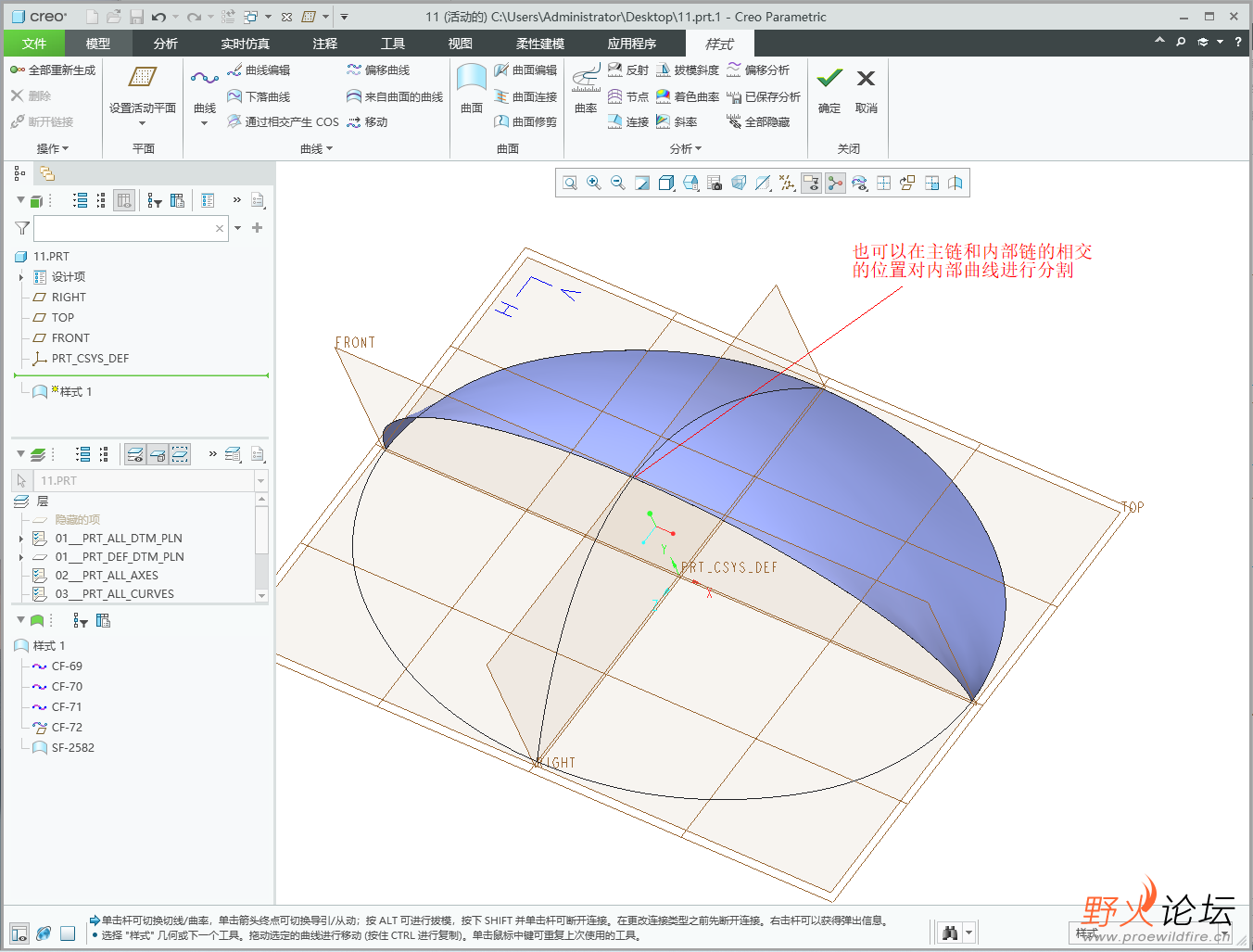The image size is (1253, 952).
Task: Expand the 设计项 tree node
Action: click(x=21, y=277)
